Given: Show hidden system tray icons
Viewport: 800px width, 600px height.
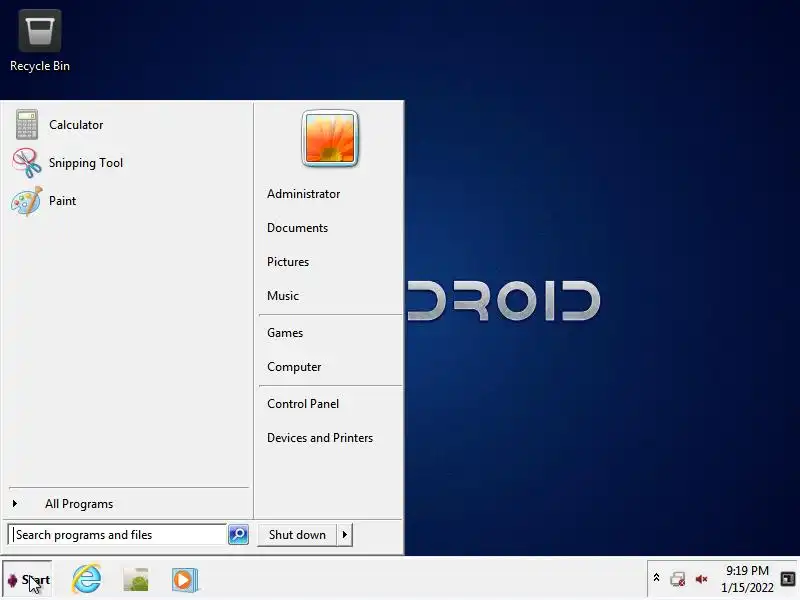Looking at the screenshot, I should pos(656,578).
